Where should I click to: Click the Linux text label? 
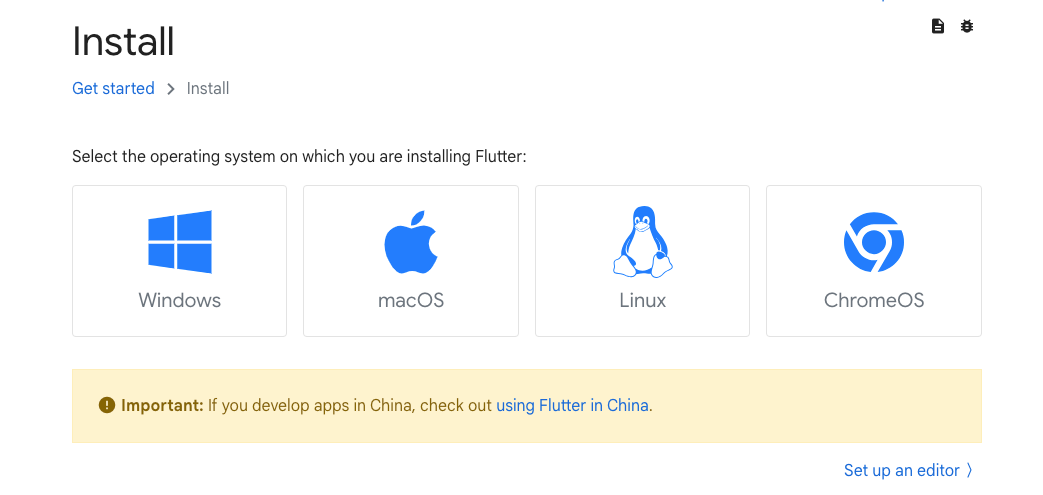643,300
